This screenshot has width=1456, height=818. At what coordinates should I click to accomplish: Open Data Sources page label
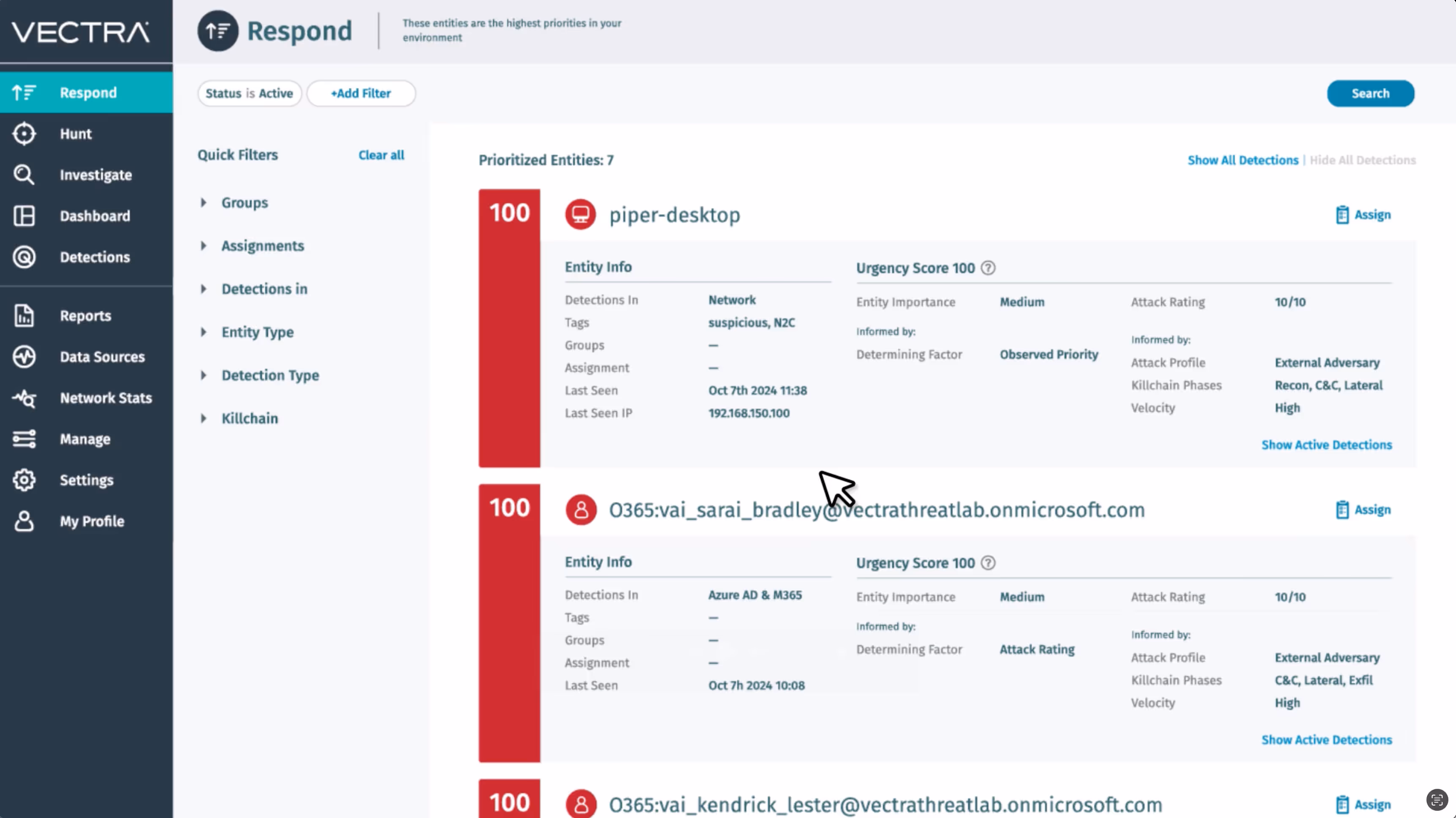[102, 357]
